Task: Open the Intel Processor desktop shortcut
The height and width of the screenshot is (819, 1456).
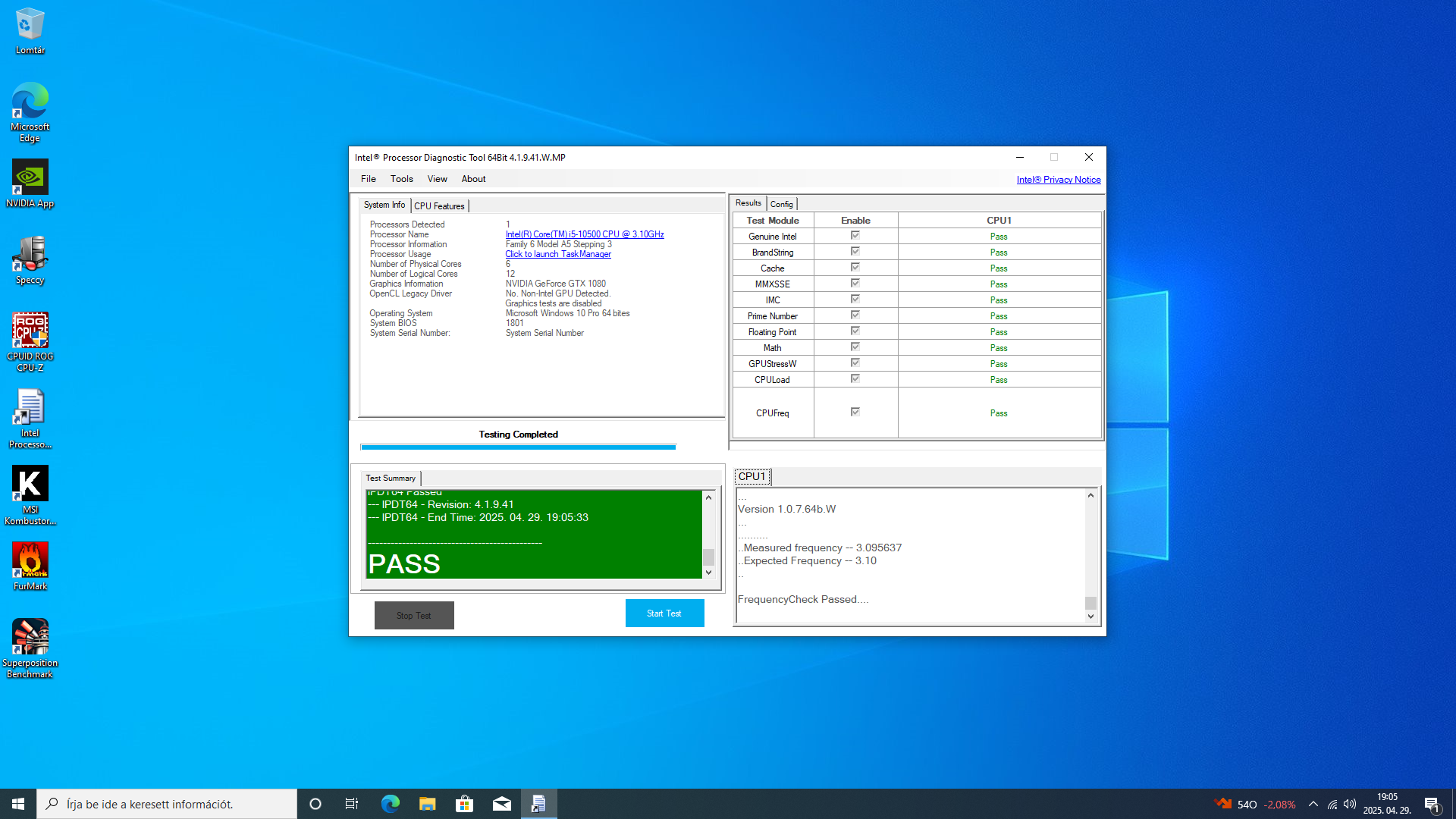Action: point(30,419)
